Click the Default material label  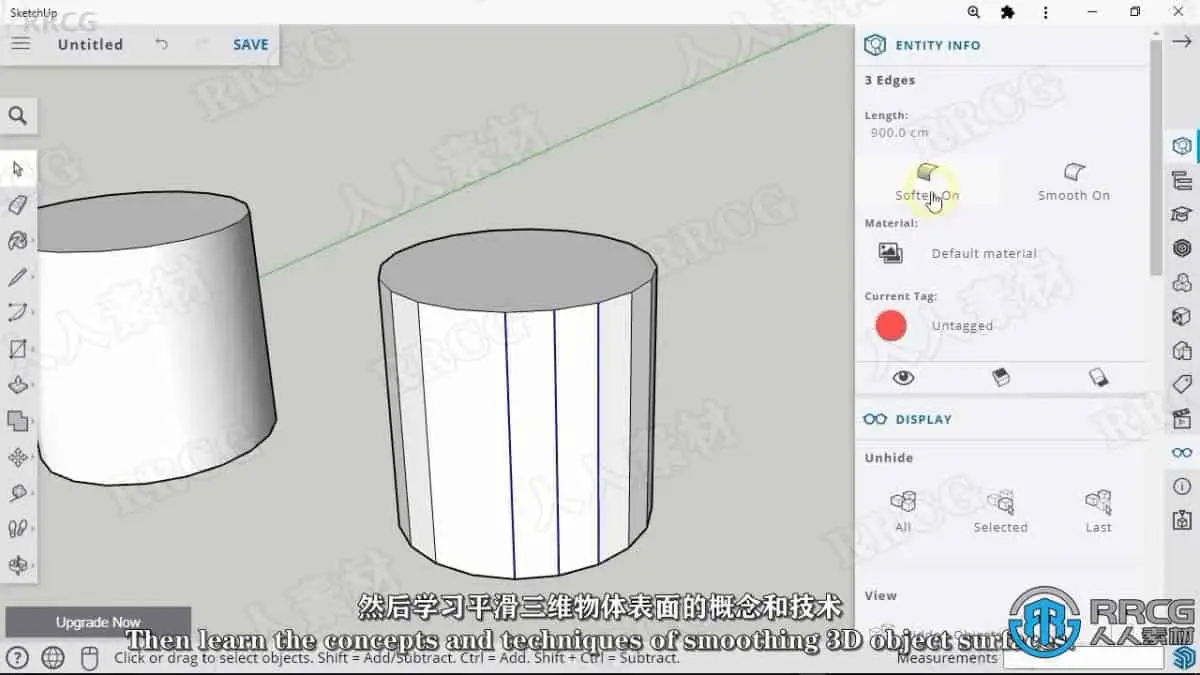tap(984, 253)
